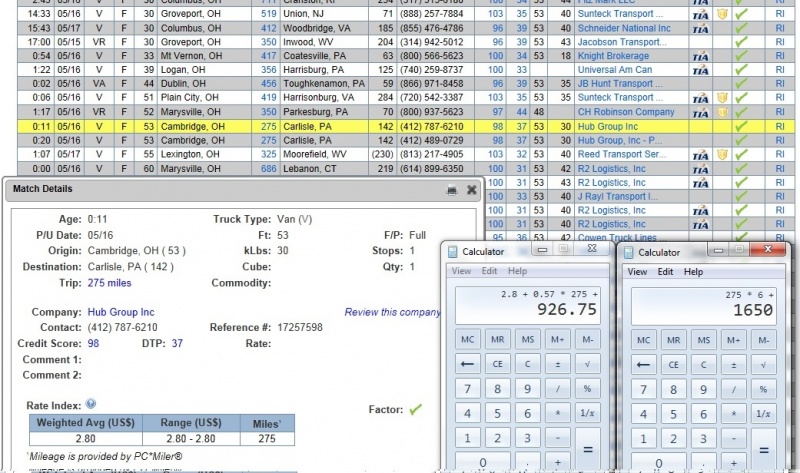Click MR button in right calculator

[673, 340]
